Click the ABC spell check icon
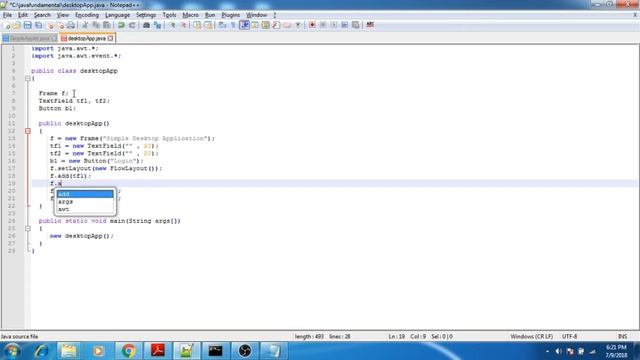 click(370, 25)
